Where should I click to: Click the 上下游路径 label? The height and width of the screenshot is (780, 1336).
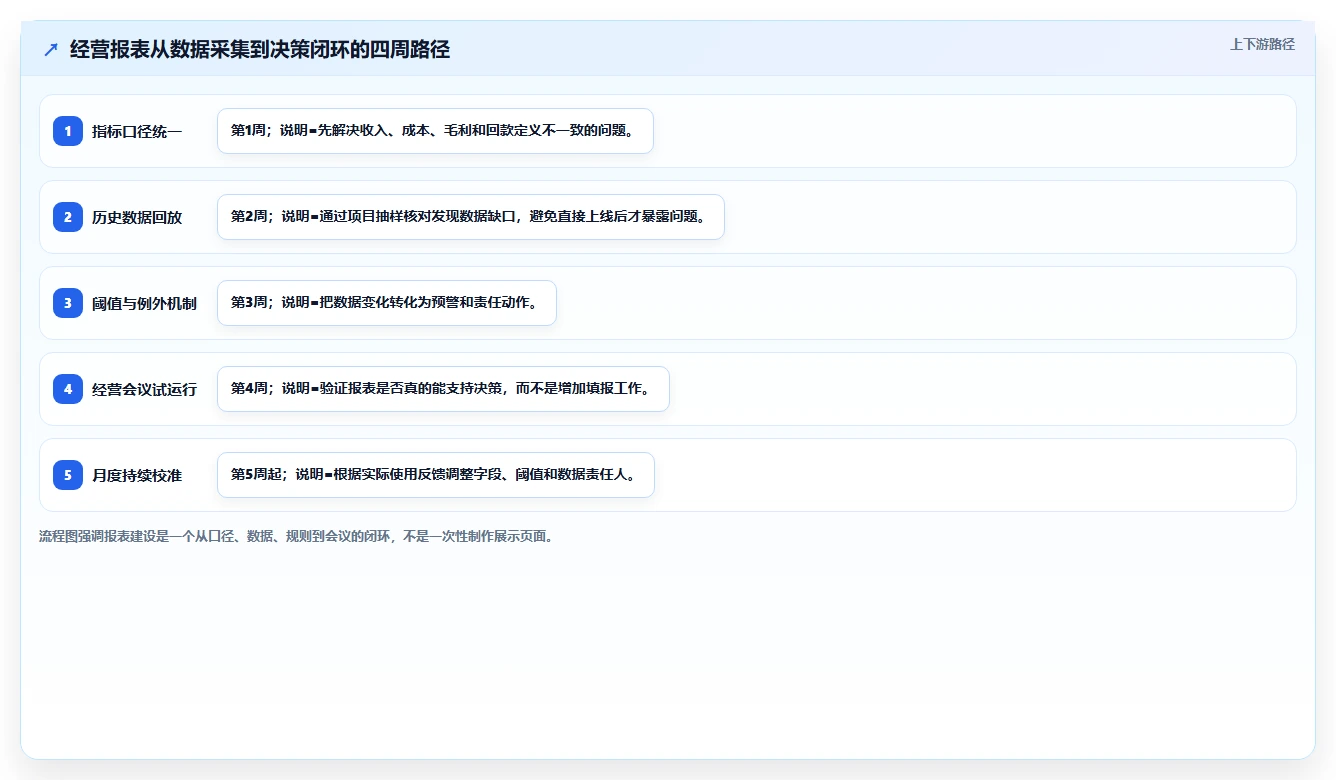[1262, 44]
